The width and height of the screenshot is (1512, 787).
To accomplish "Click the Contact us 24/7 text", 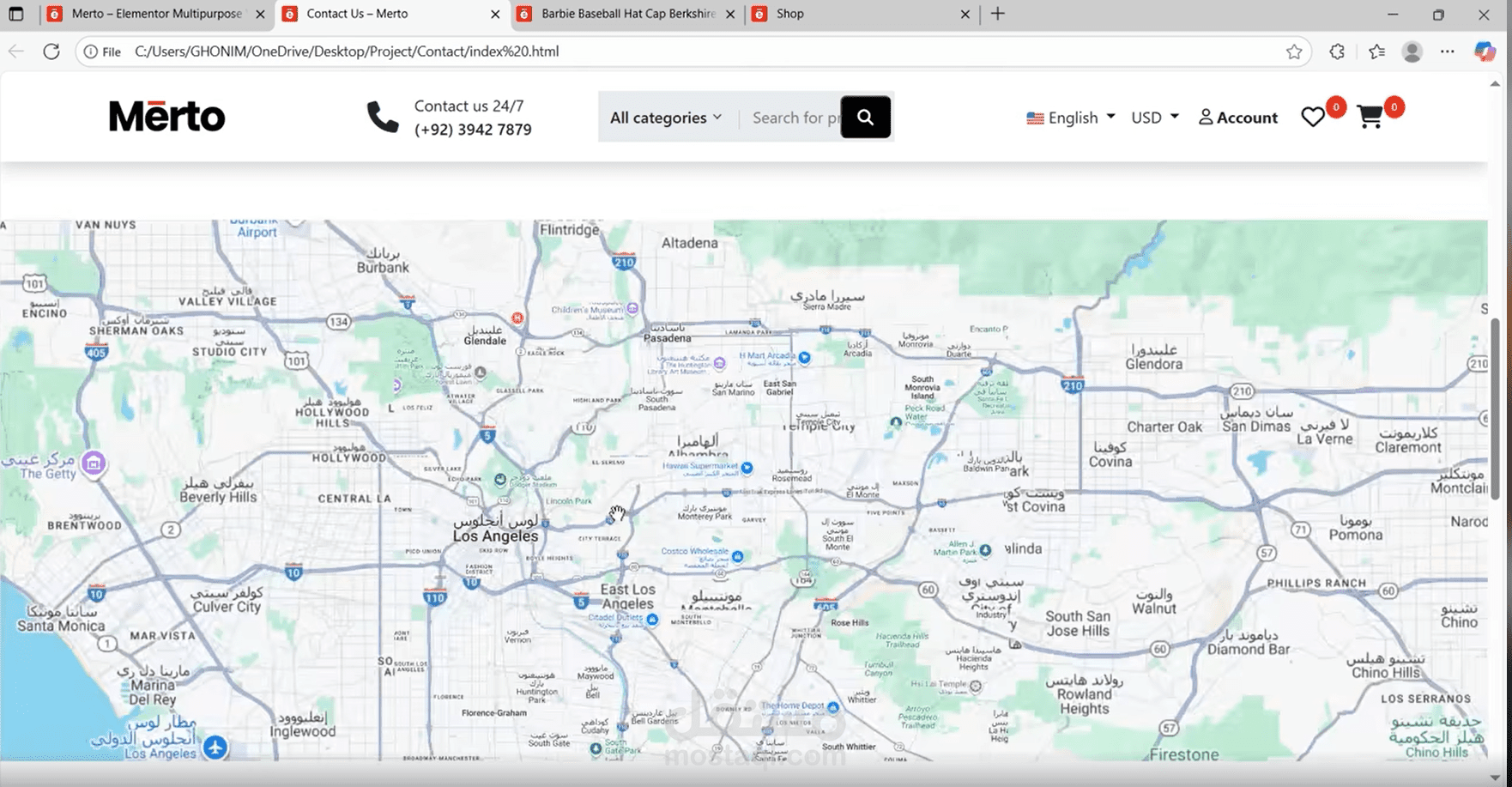I will point(469,106).
